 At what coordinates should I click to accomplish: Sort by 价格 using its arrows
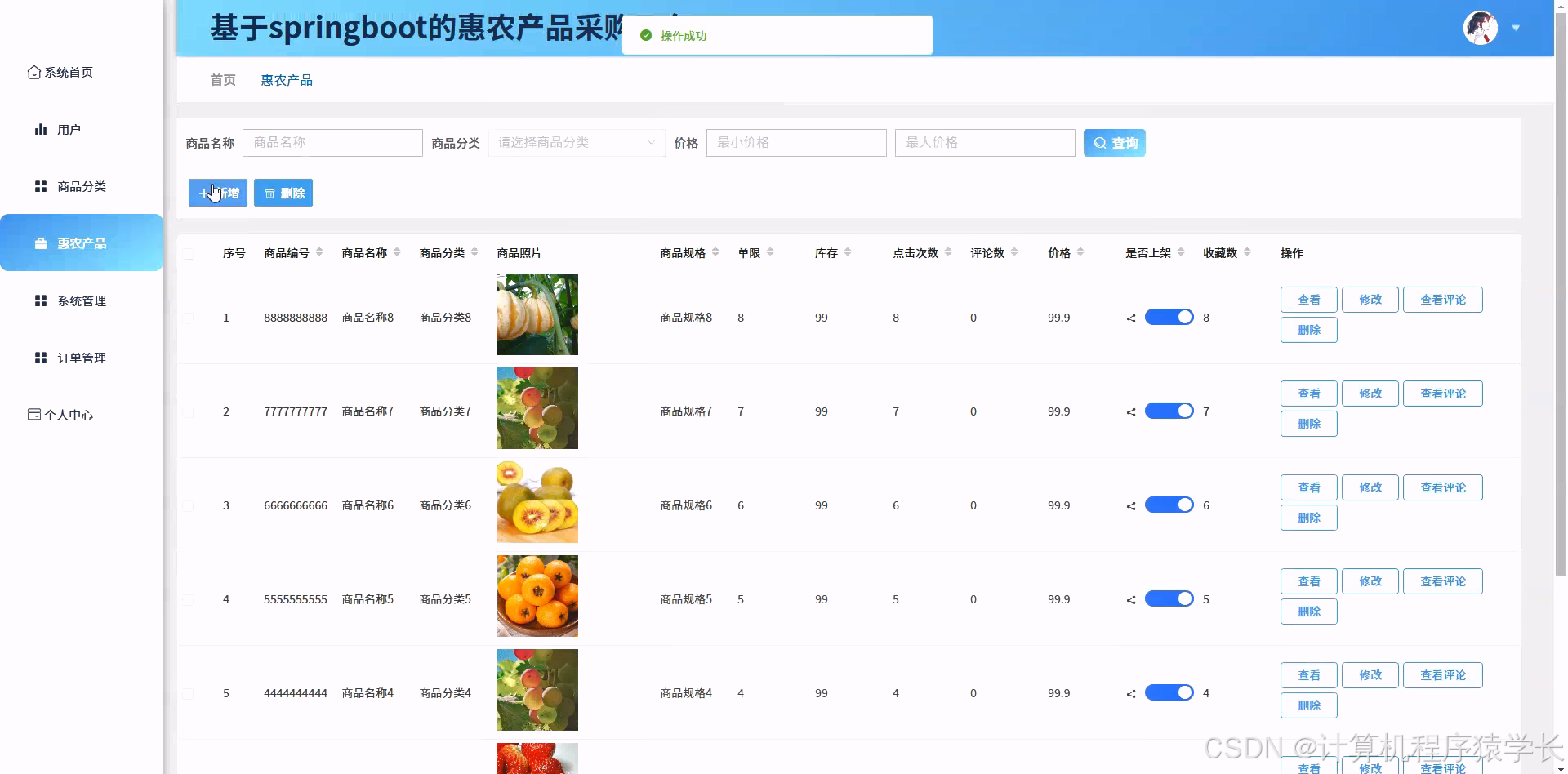pos(1081,252)
